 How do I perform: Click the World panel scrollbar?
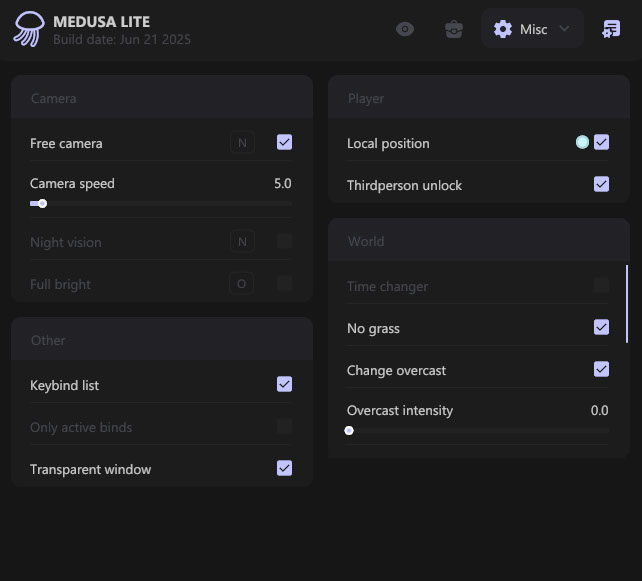627,304
